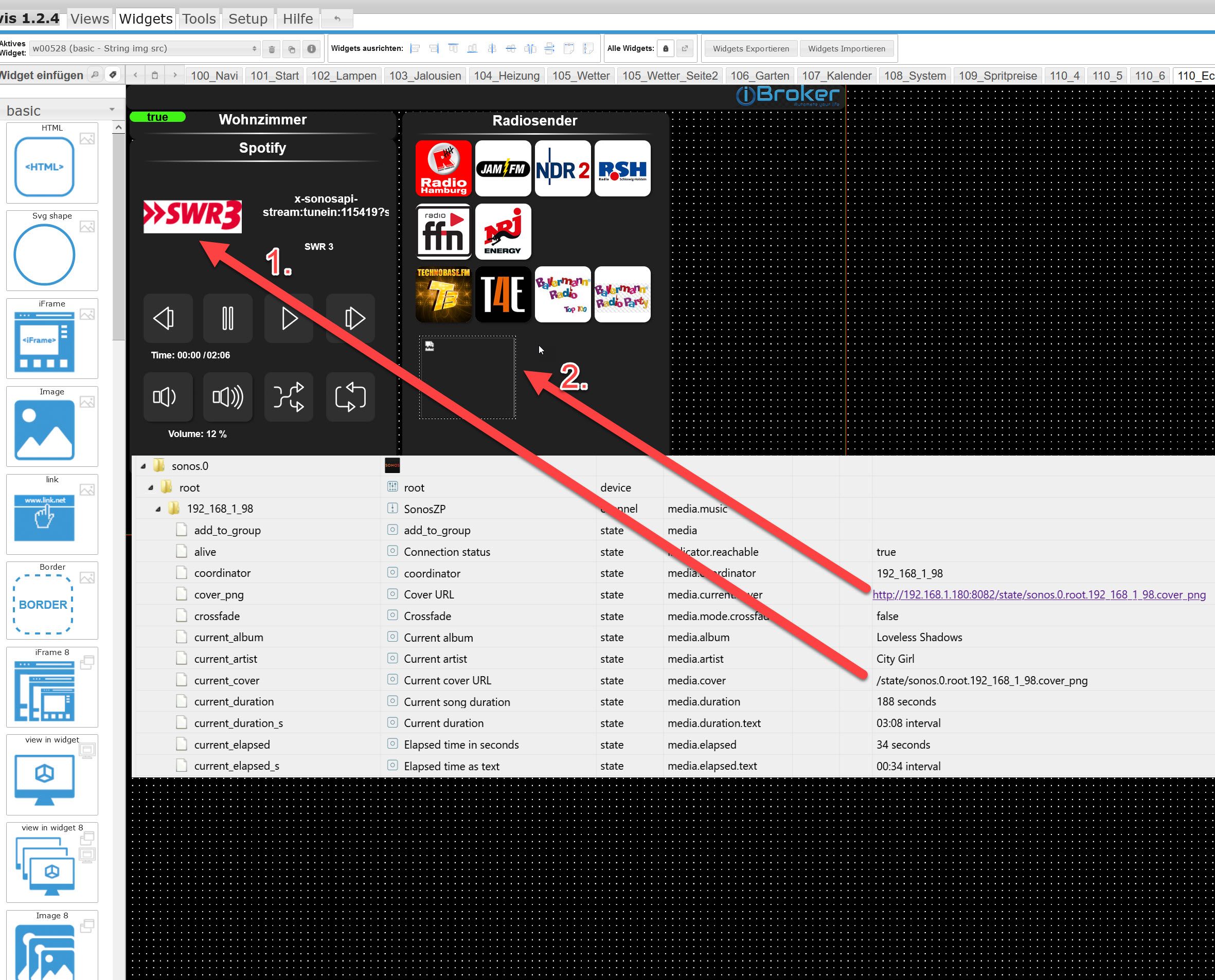The width and height of the screenshot is (1215, 980).
Task: Duplicate the active widget via the copy icon
Action: point(292,49)
